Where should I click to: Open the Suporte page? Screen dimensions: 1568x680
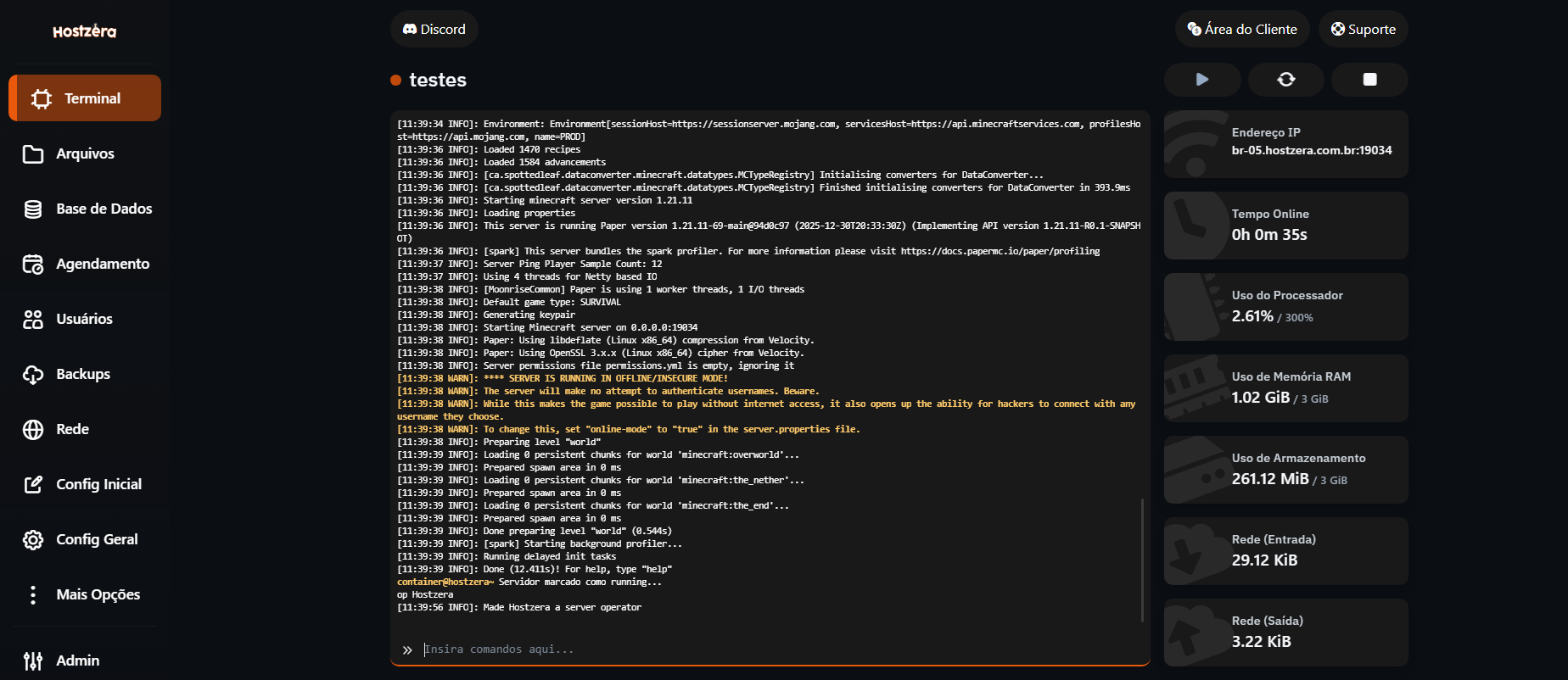tap(1363, 29)
